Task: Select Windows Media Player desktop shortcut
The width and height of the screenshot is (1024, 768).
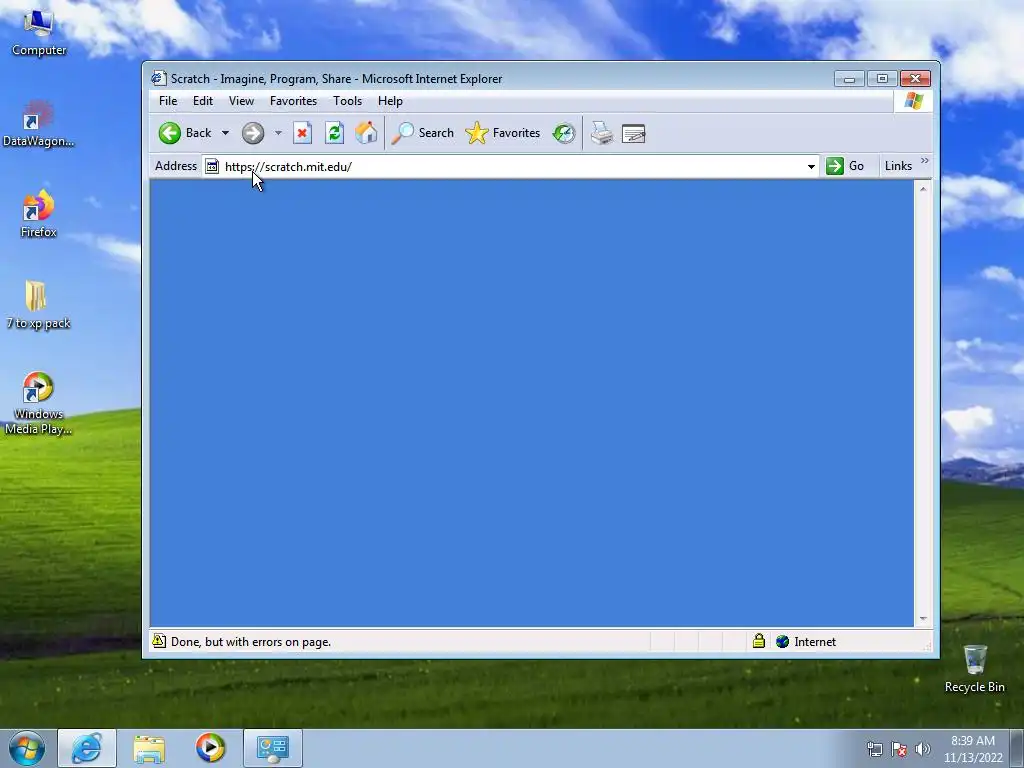Action: tap(39, 403)
